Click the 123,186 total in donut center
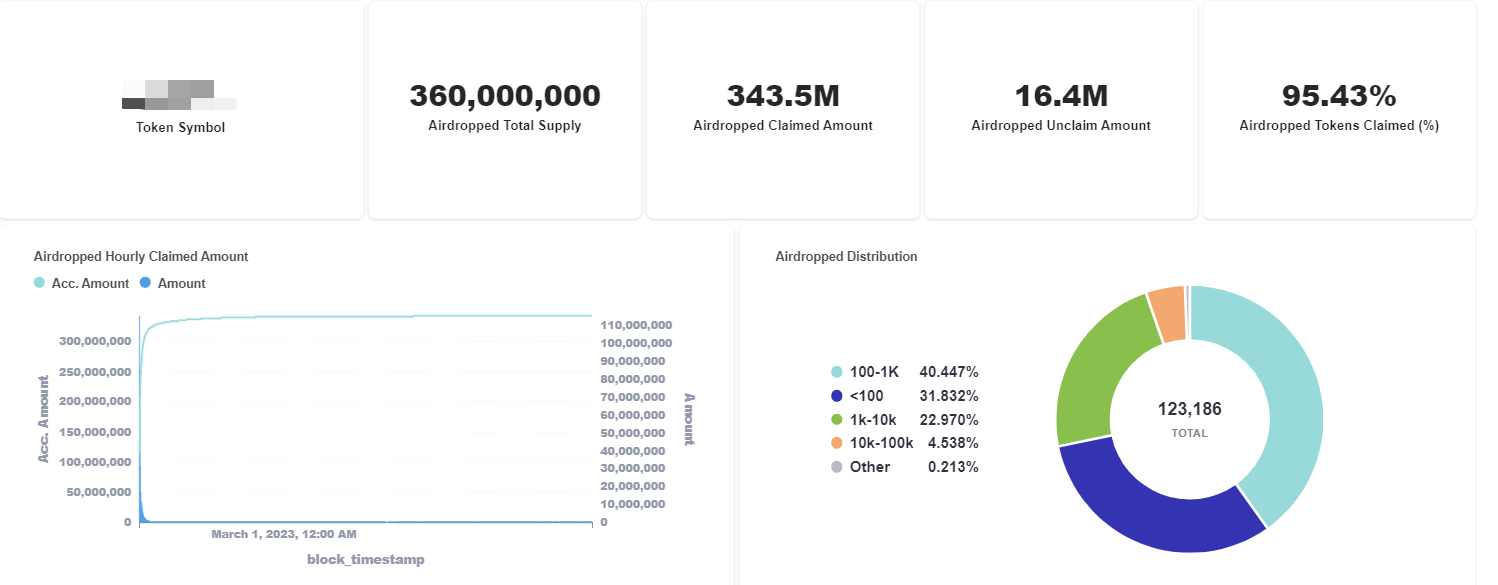Screen dimensions: 1498x585 click(1188, 408)
